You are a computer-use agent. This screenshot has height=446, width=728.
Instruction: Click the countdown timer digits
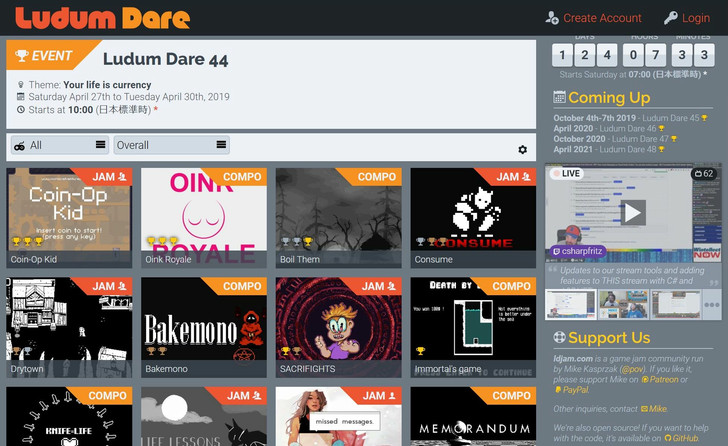[633, 55]
